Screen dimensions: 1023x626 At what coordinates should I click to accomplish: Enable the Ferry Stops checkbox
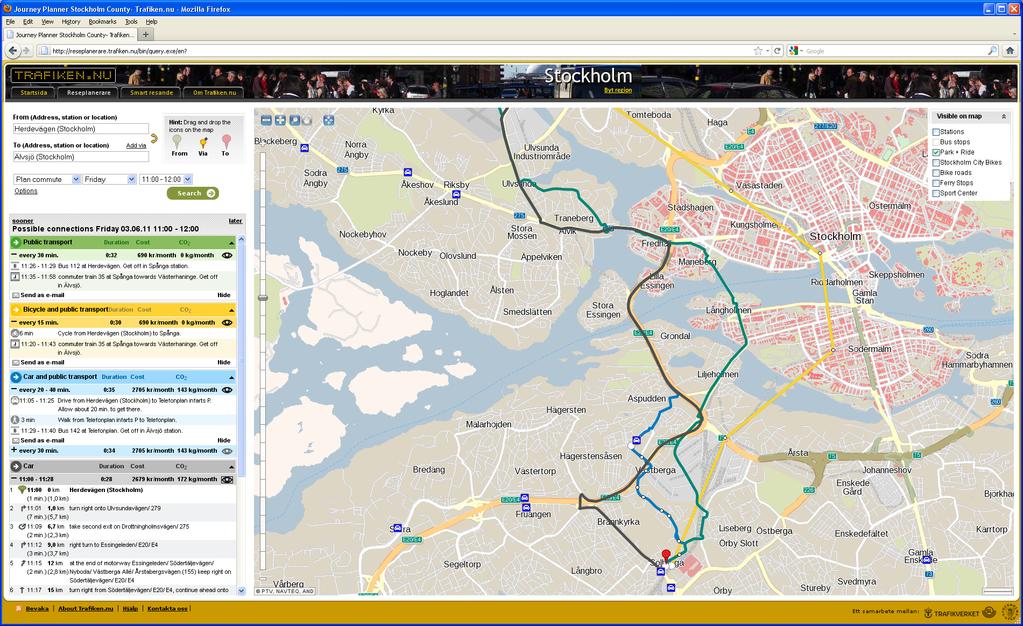point(936,183)
